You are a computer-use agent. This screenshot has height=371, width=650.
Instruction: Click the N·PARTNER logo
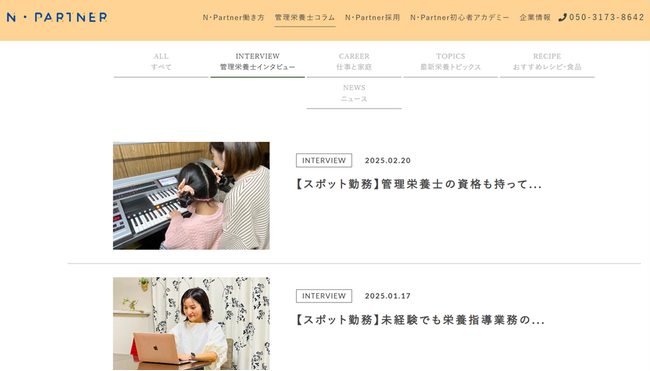coord(57,17)
